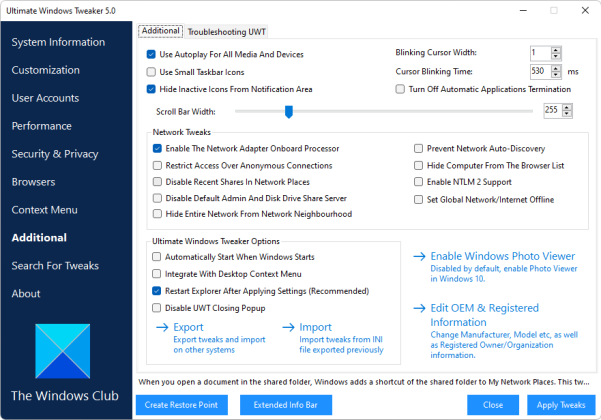The height and width of the screenshot is (420, 601).
Task: Click the Scroll Bar Width slider thumb
Action: pyautogui.click(x=289, y=112)
